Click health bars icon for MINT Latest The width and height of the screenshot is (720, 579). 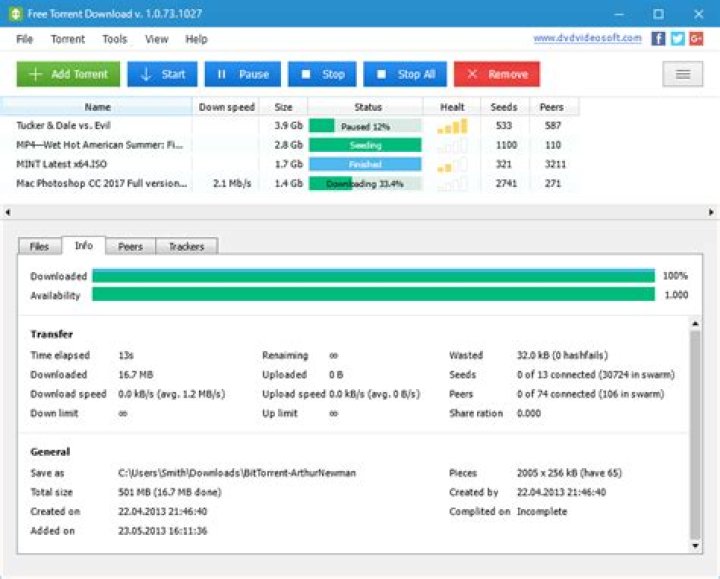click(452, 164)
